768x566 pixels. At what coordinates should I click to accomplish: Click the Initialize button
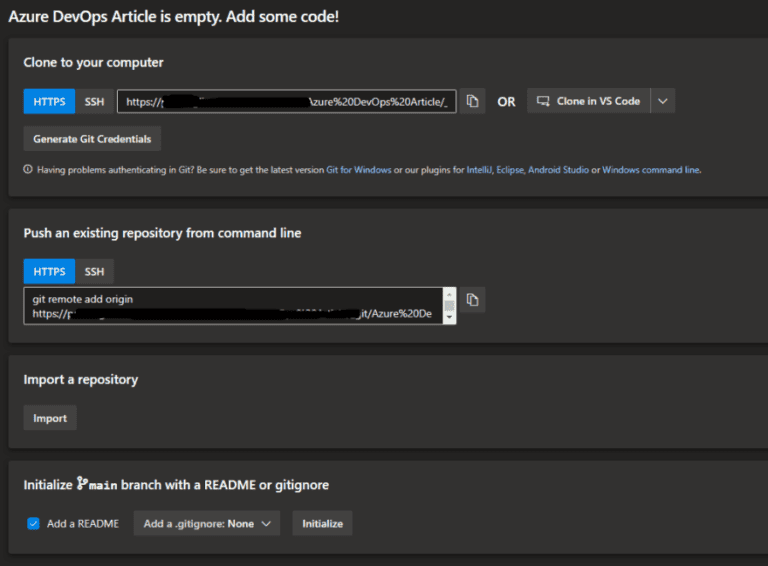click(x=322, y=523)
